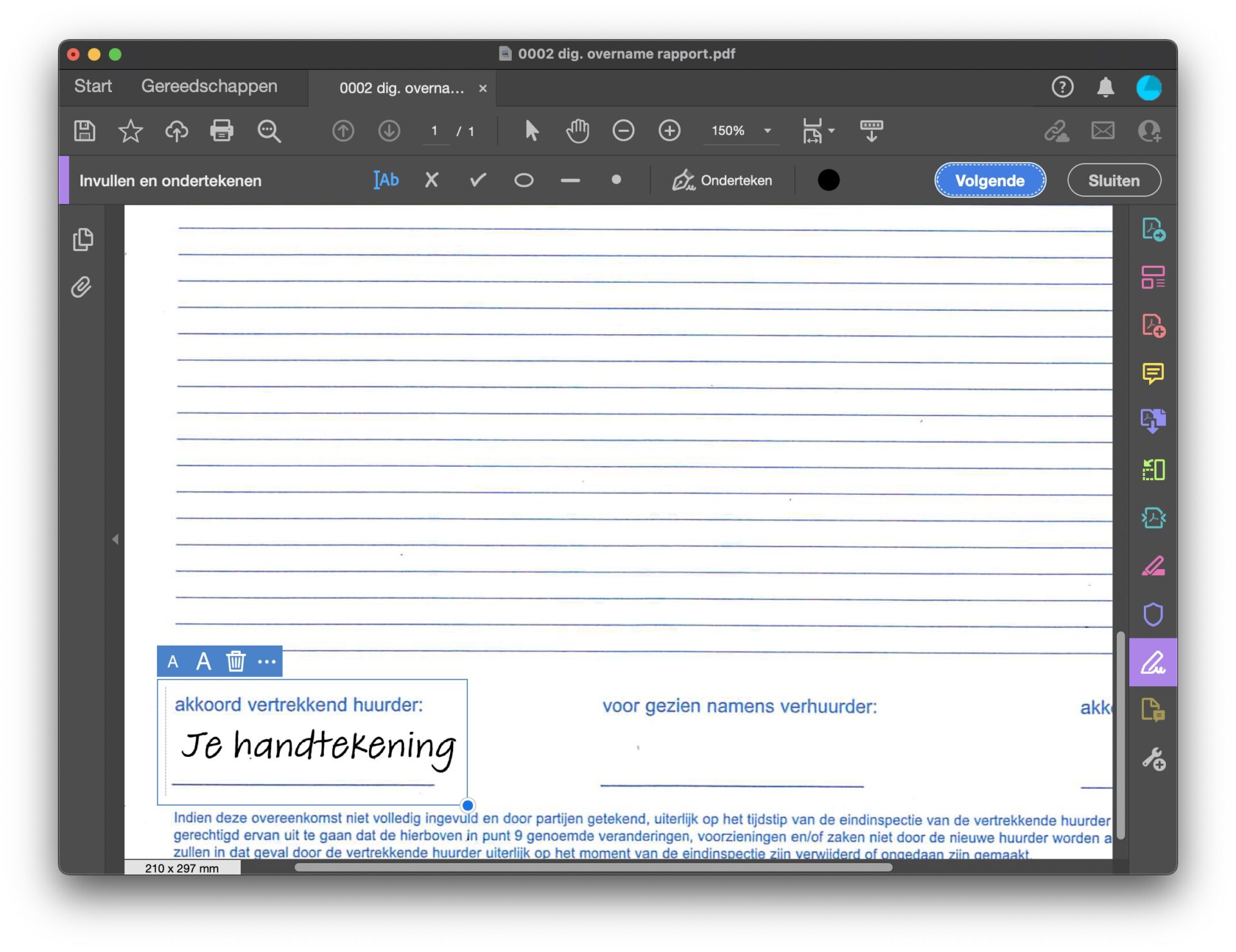The height and width of the screenshot is (952, 1236).
Task: Zoom out with the minus icon
Action: pos(623,131)
